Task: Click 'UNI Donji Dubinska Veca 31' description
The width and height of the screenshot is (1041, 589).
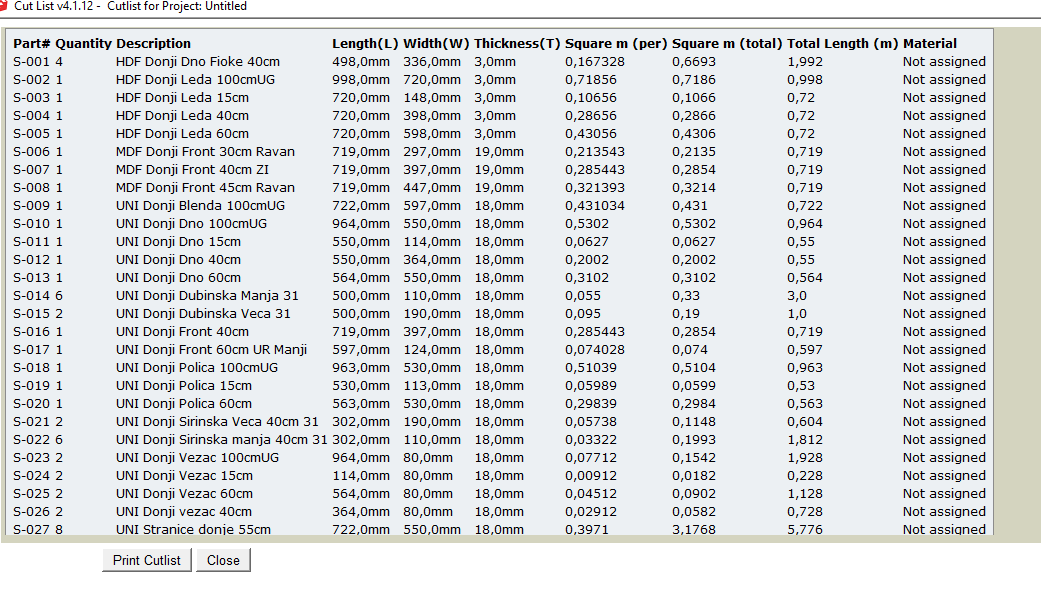Action: tap(203, 313)
